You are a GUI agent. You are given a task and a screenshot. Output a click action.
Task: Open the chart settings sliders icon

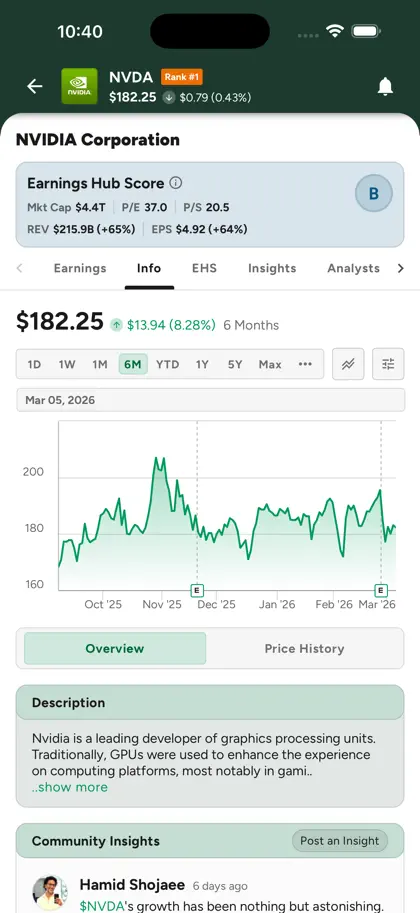click(x=388, y=364)
